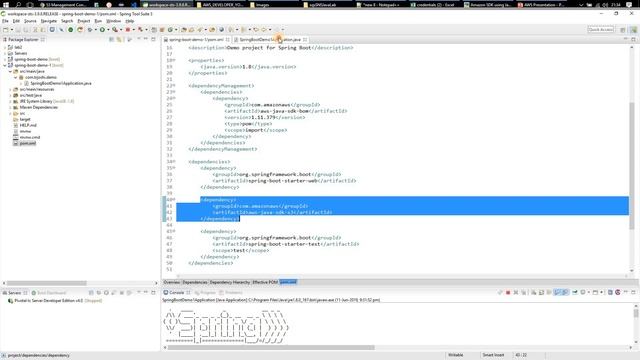Screen dimensions: 640x360
Task: Switch to the Console view tab
Action: [x=177, y=293]
